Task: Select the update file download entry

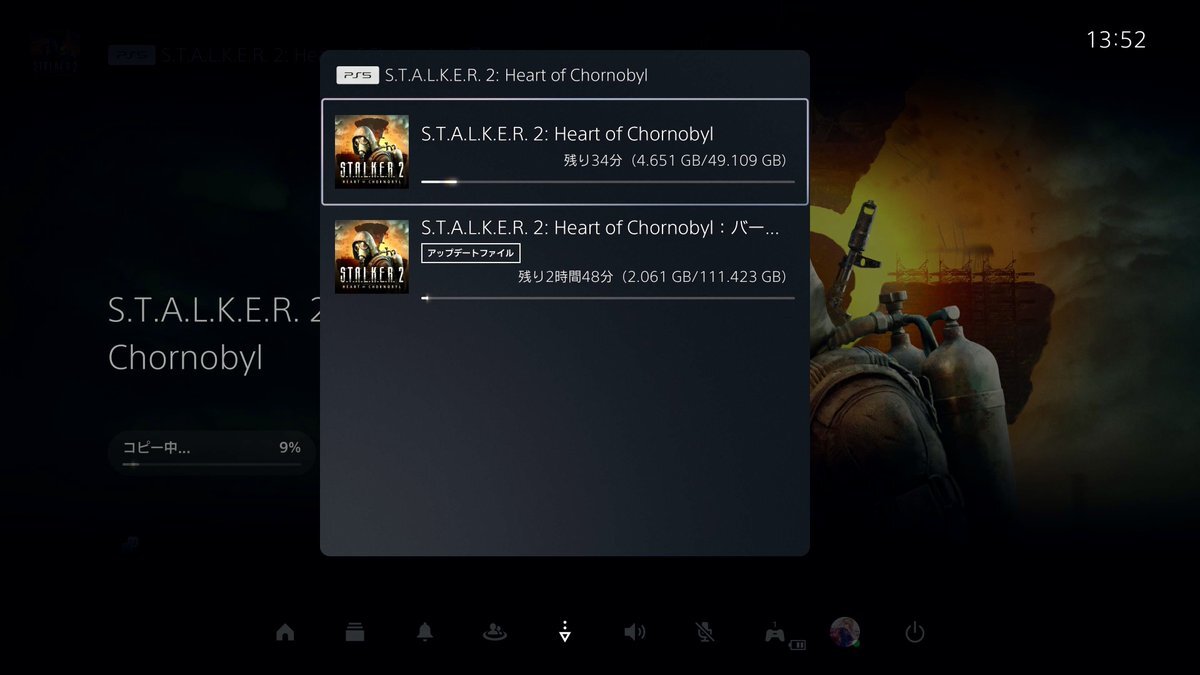Action: click(565, 256)
